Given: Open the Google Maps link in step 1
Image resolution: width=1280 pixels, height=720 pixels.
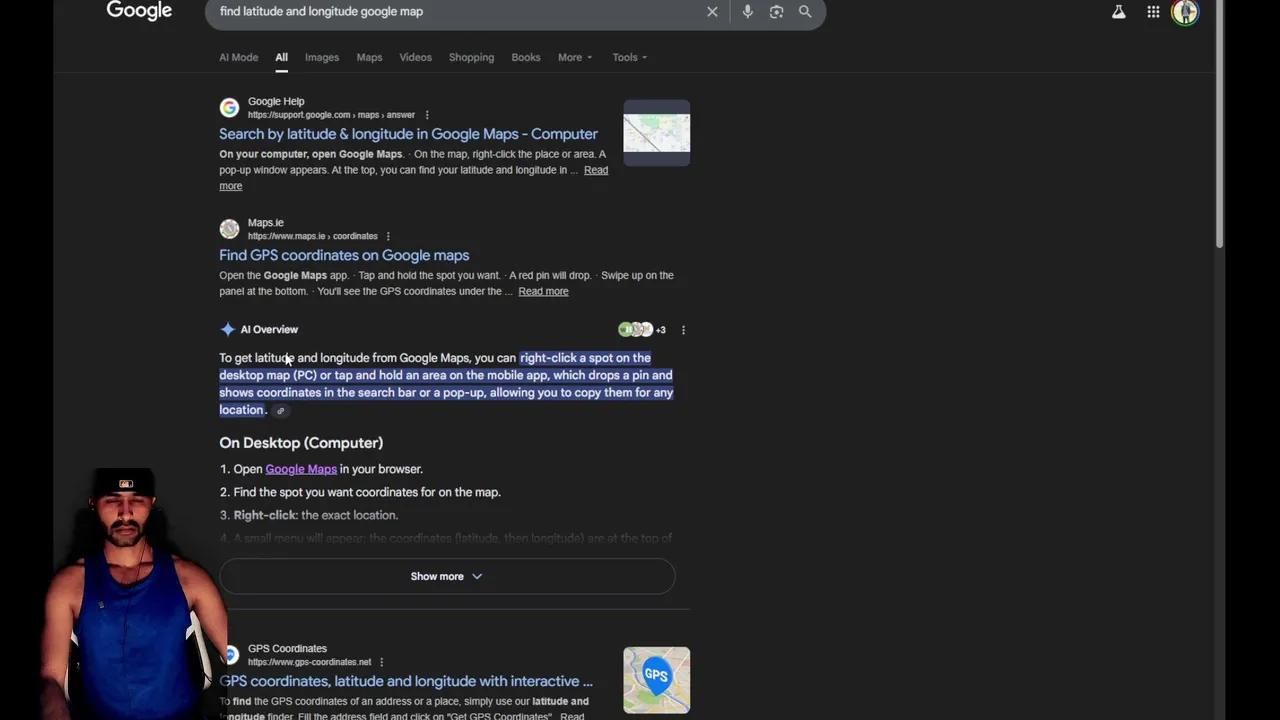Looking at the screenshot, I should [x=301, y=469].
